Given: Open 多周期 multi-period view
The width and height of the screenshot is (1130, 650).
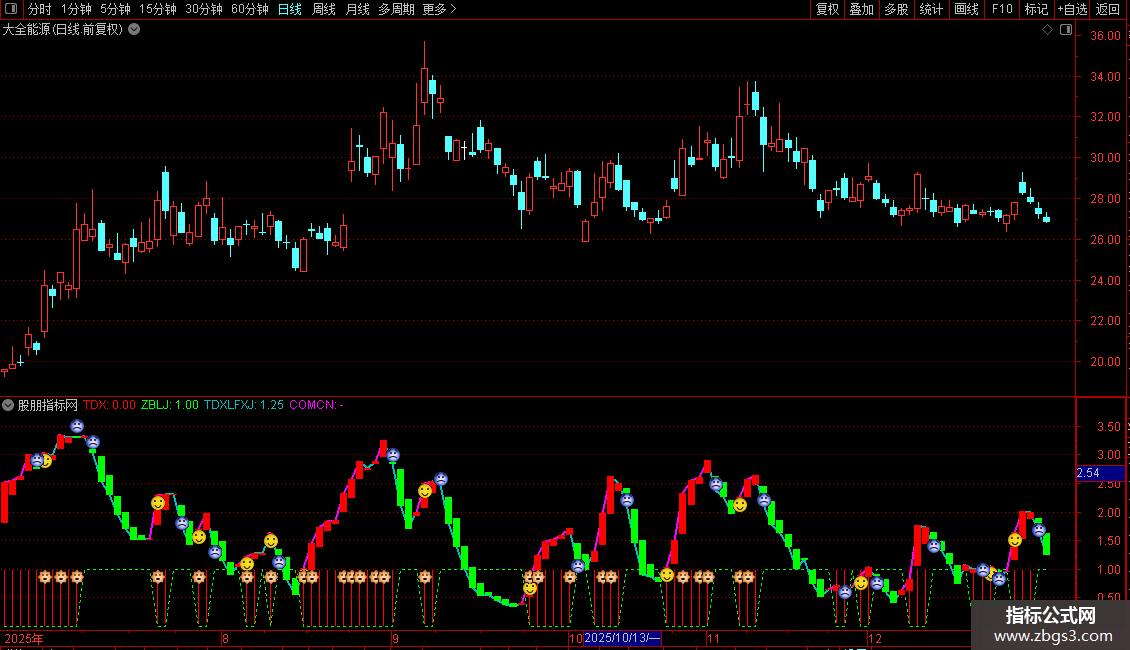Looking at the screenshot, I should [396, 9].
